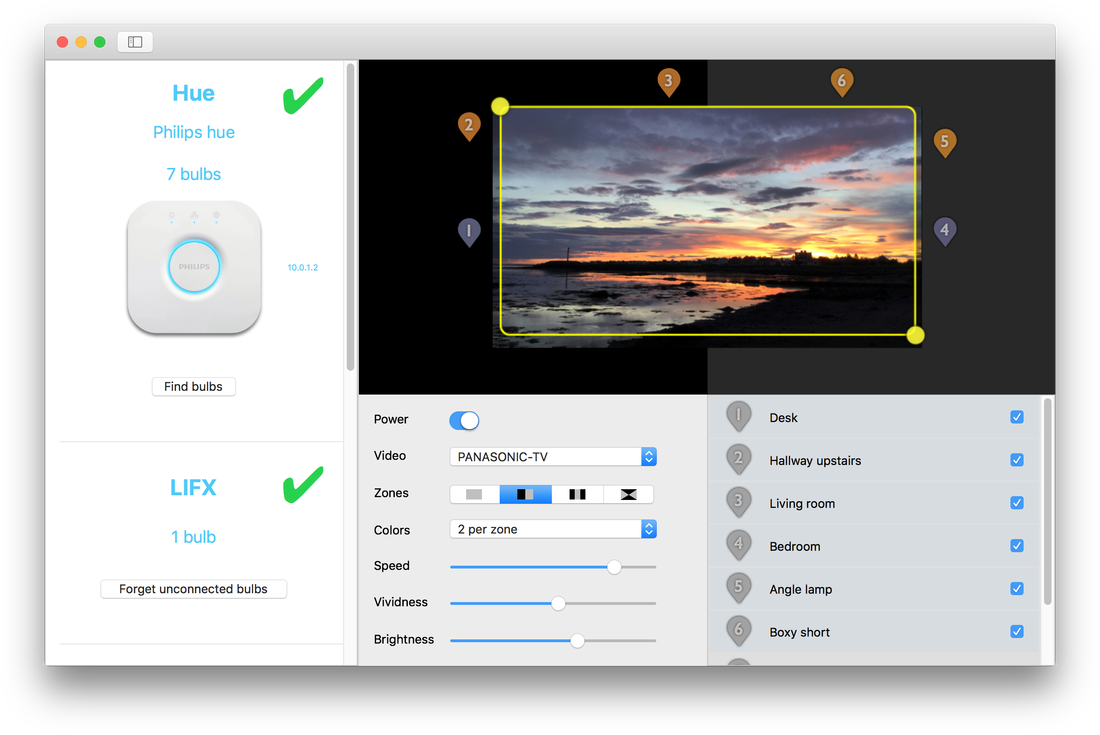The width and height of the screenshot is (1100, 735).
Task: Click the pin icon beside Boxy short
Action: click(x=739, y=631)
